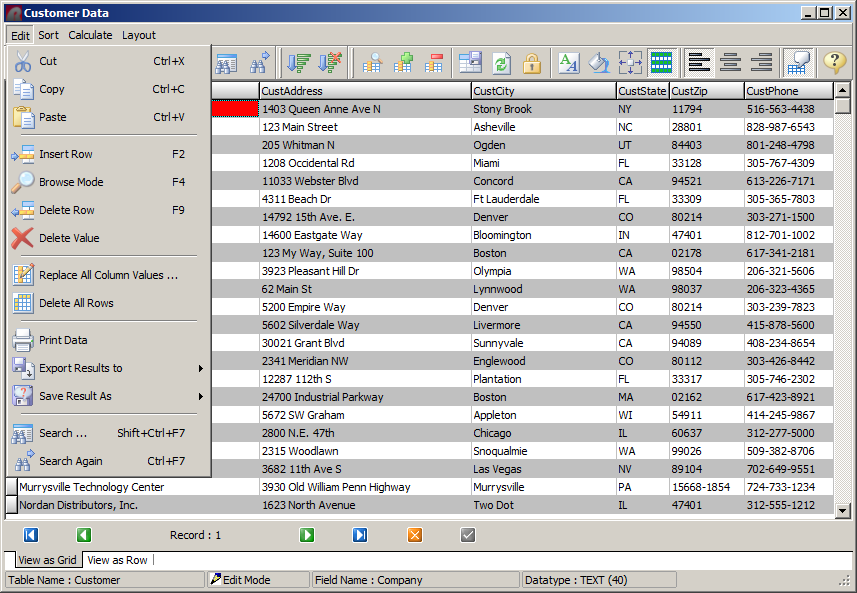The width and height of the screenshot is (857, 593).
Task: Open help with the question mark icon
Action: (834, 63)
